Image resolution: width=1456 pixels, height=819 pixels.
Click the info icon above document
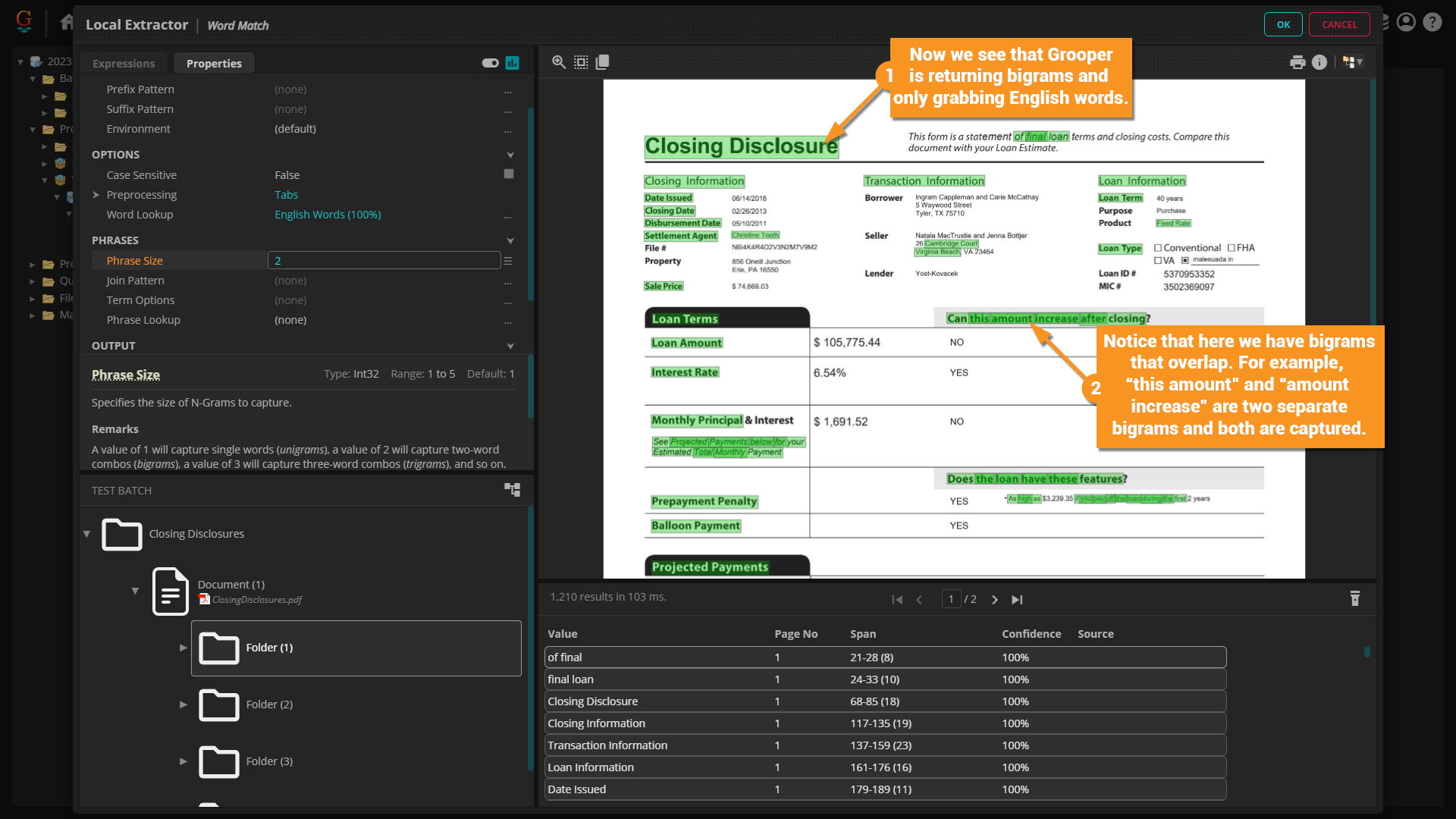pyautogui.click(x=1319, y=62)
